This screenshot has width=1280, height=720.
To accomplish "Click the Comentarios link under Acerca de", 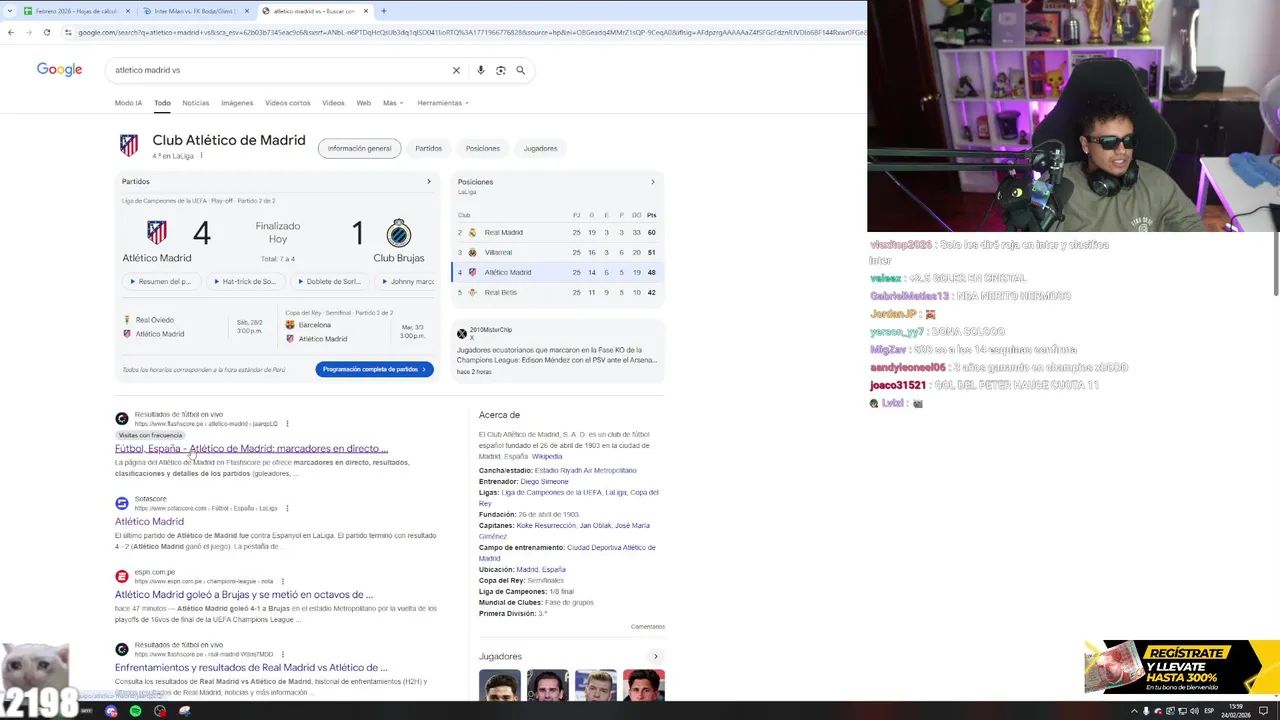I will 648,627.
